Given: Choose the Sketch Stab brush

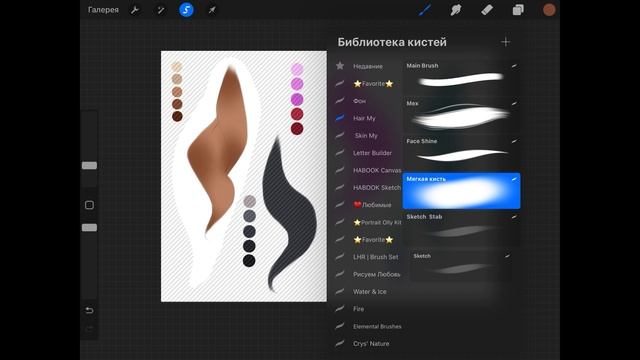Looking at the screenshot, I should (x=461, y=228).
